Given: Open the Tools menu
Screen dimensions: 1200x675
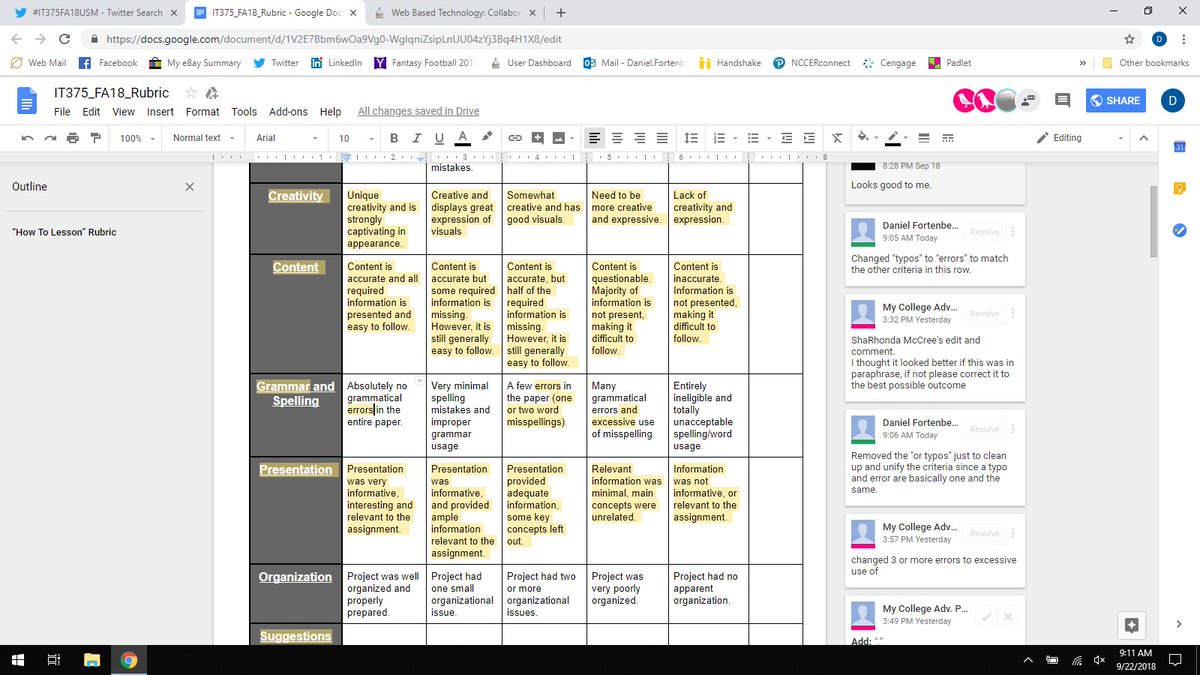Looking at the screenshot, I should coord(244,112).
